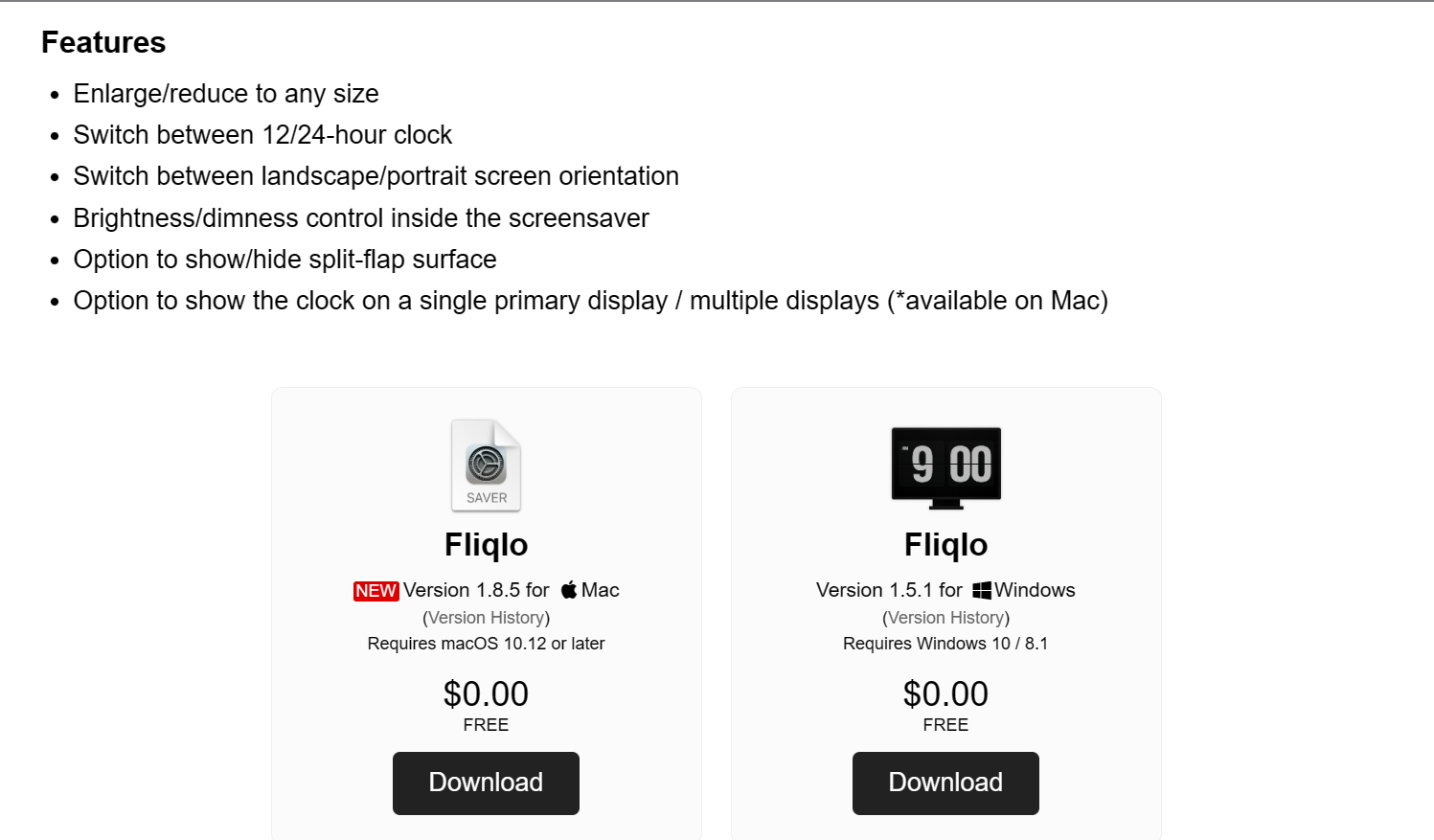The height and width of the screenshot is (840, 1434).
Task: Click the Download button for Mac
Action: coord(486,783)
